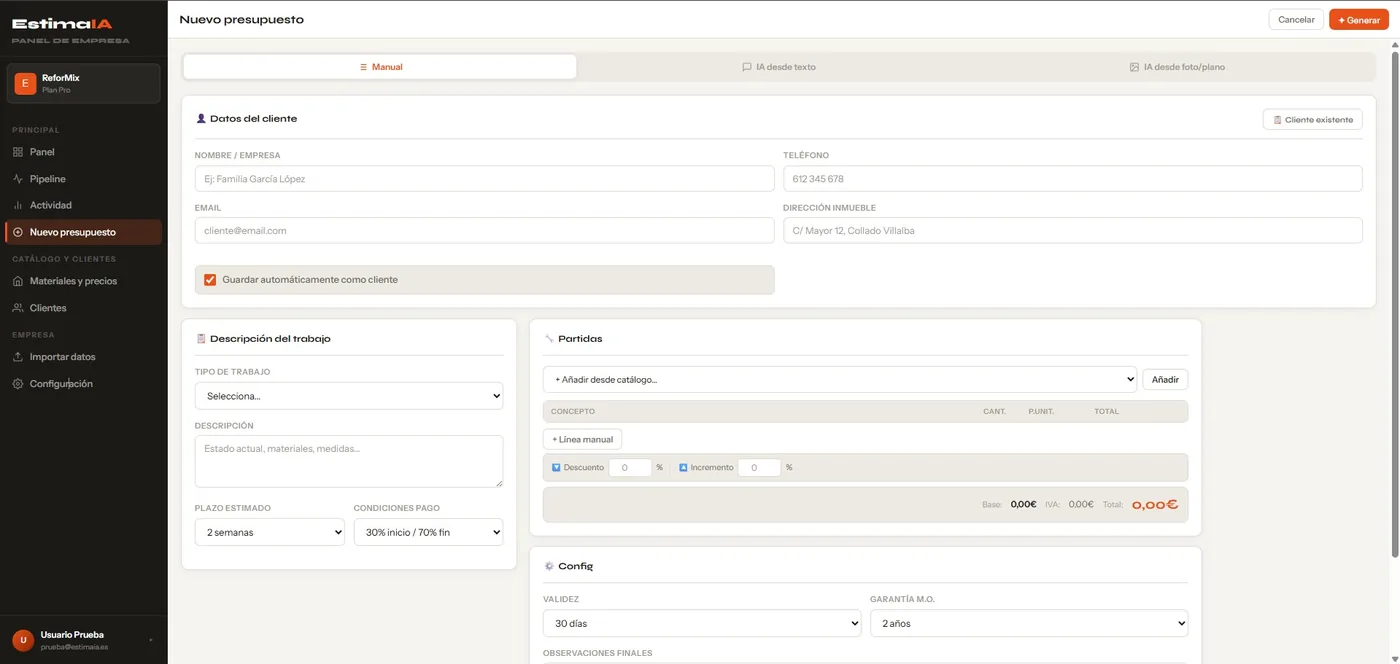The width and height of the screenshot is (1400, 664).
Task: Select the ReforMix Plan Pro company card
Action: pos(84,83)
